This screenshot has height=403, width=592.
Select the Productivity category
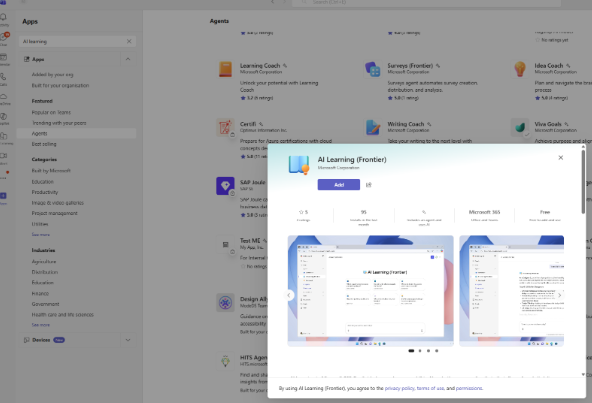pos(45,192)
